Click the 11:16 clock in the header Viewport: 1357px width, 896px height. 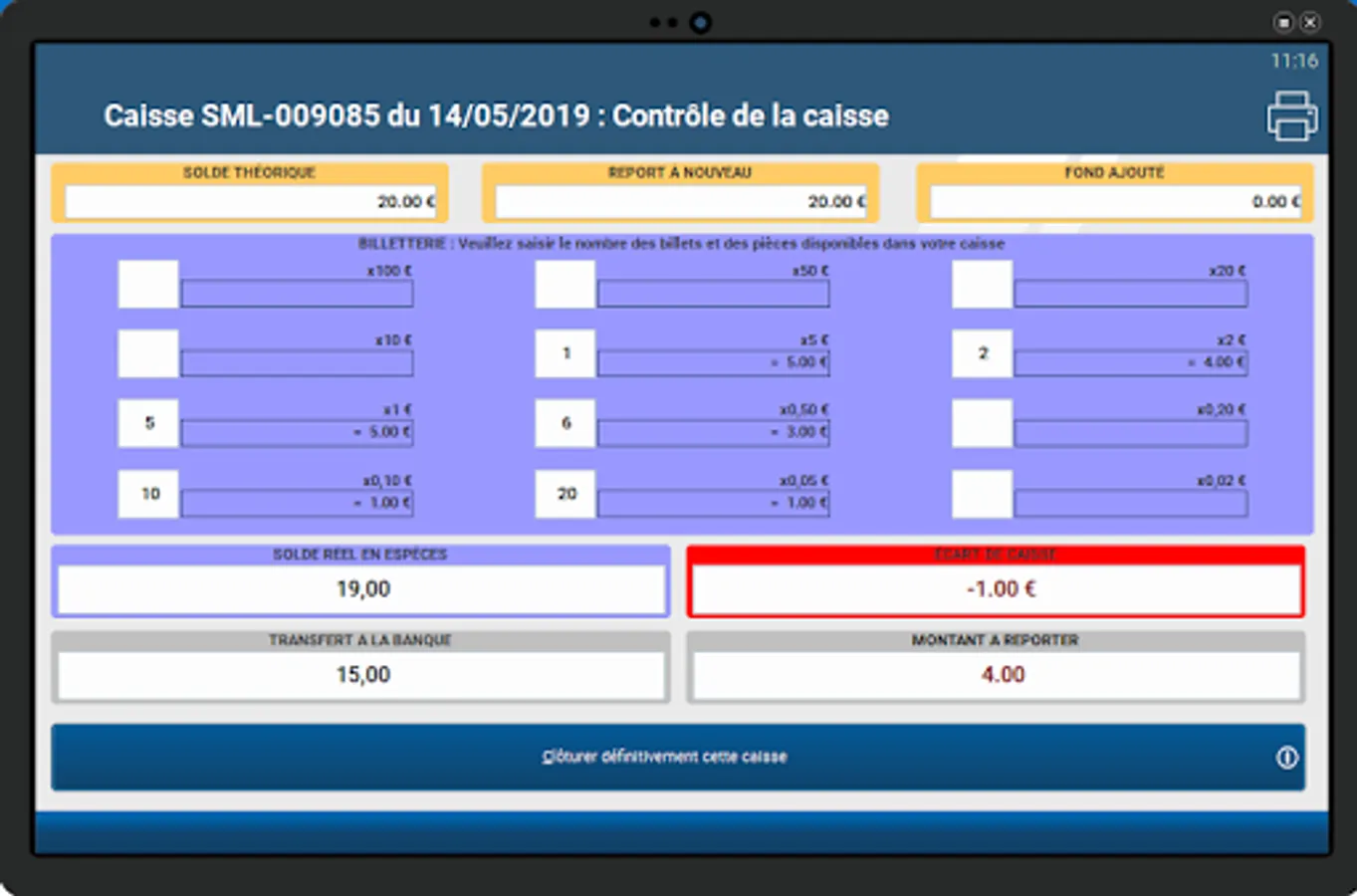click(1294, 61)
